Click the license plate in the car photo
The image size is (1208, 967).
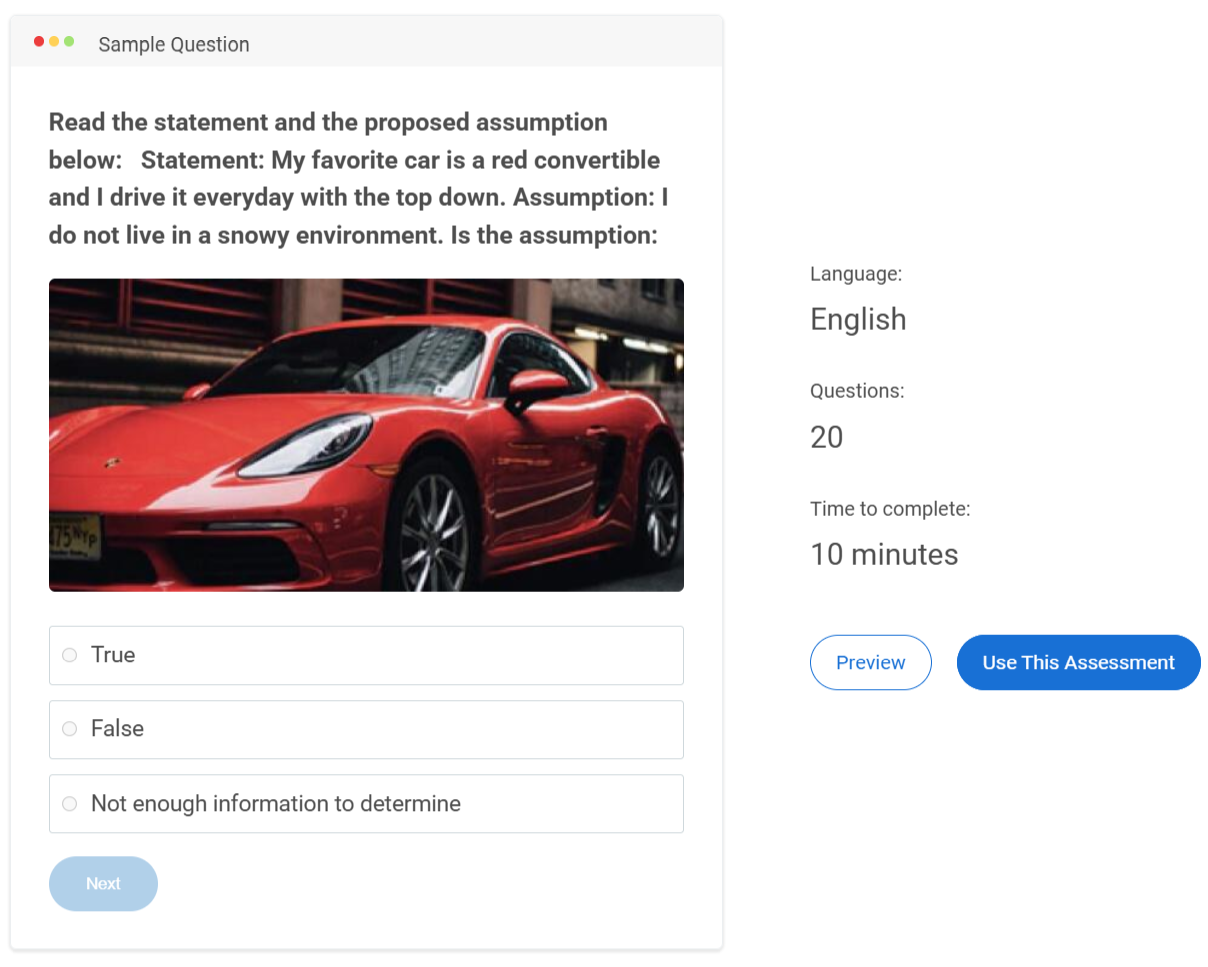75,536
